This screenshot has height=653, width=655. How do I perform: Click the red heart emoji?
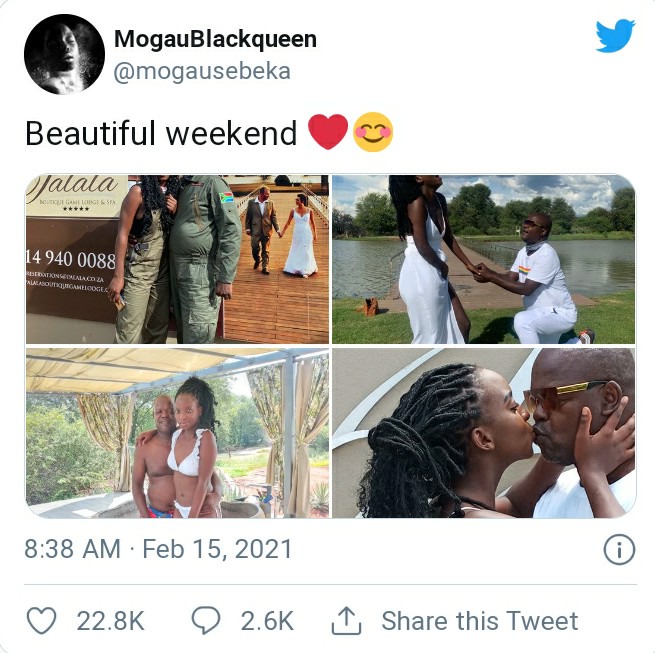click(x=328, y=132)
